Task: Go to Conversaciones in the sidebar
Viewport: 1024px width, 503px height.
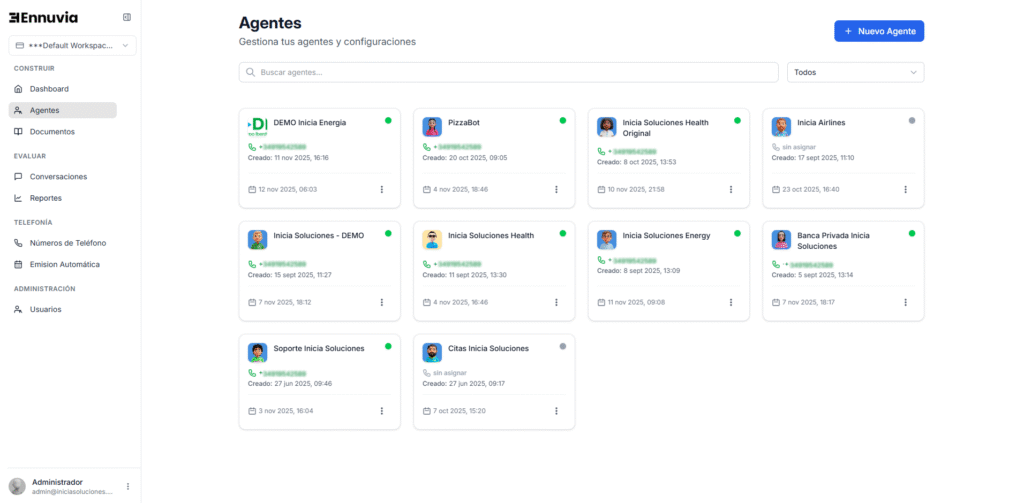Action: coord(58,176)
